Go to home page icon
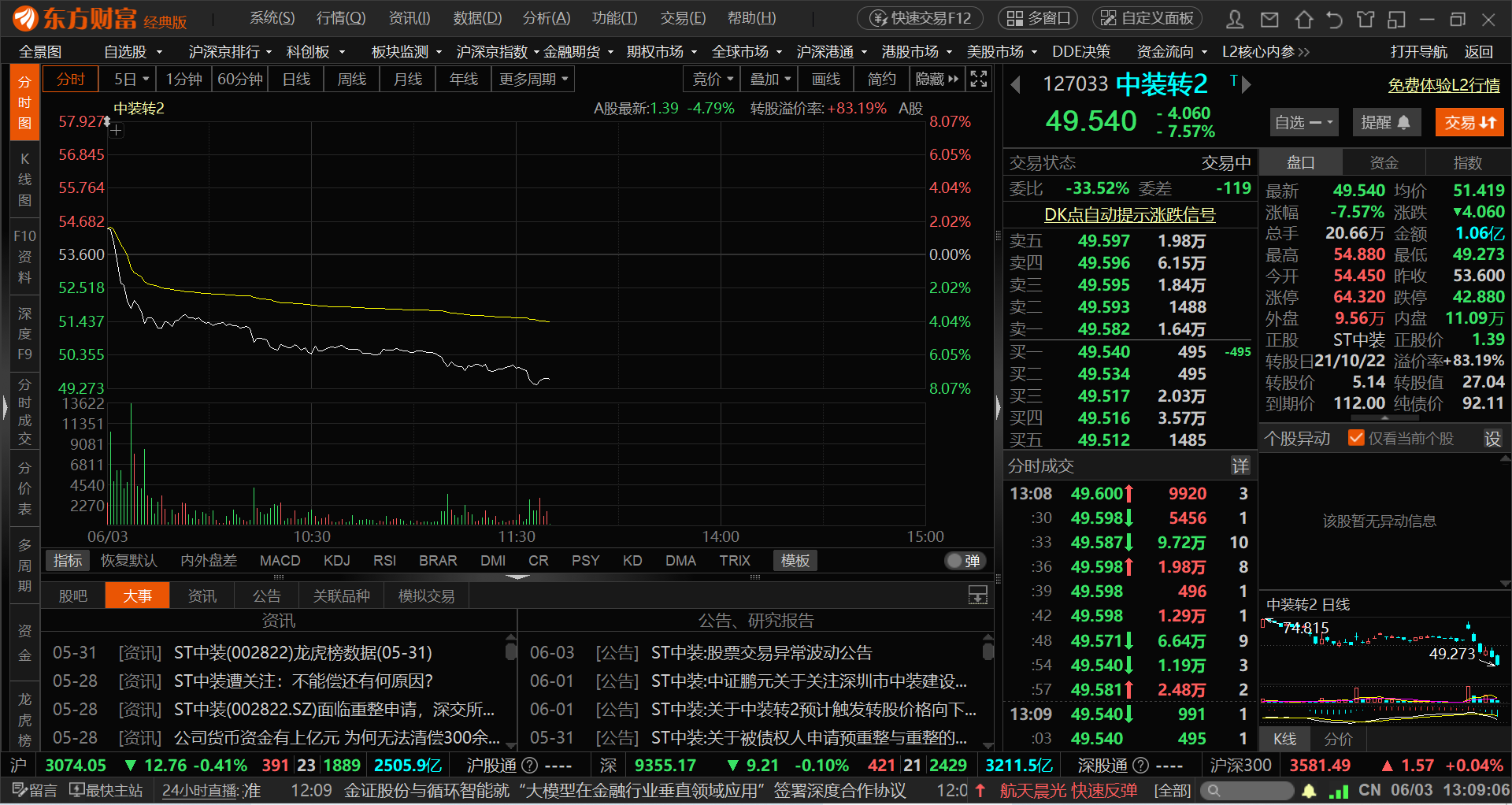Screen dimensions: 1512x805 coord(1303,19)
